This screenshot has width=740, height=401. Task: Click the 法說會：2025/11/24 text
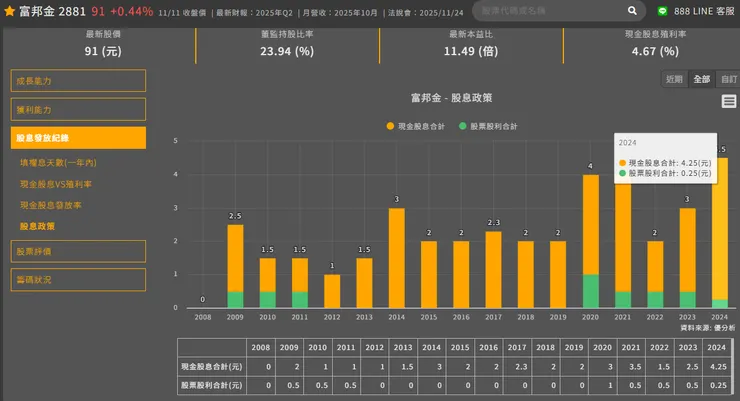coord(426,13)
